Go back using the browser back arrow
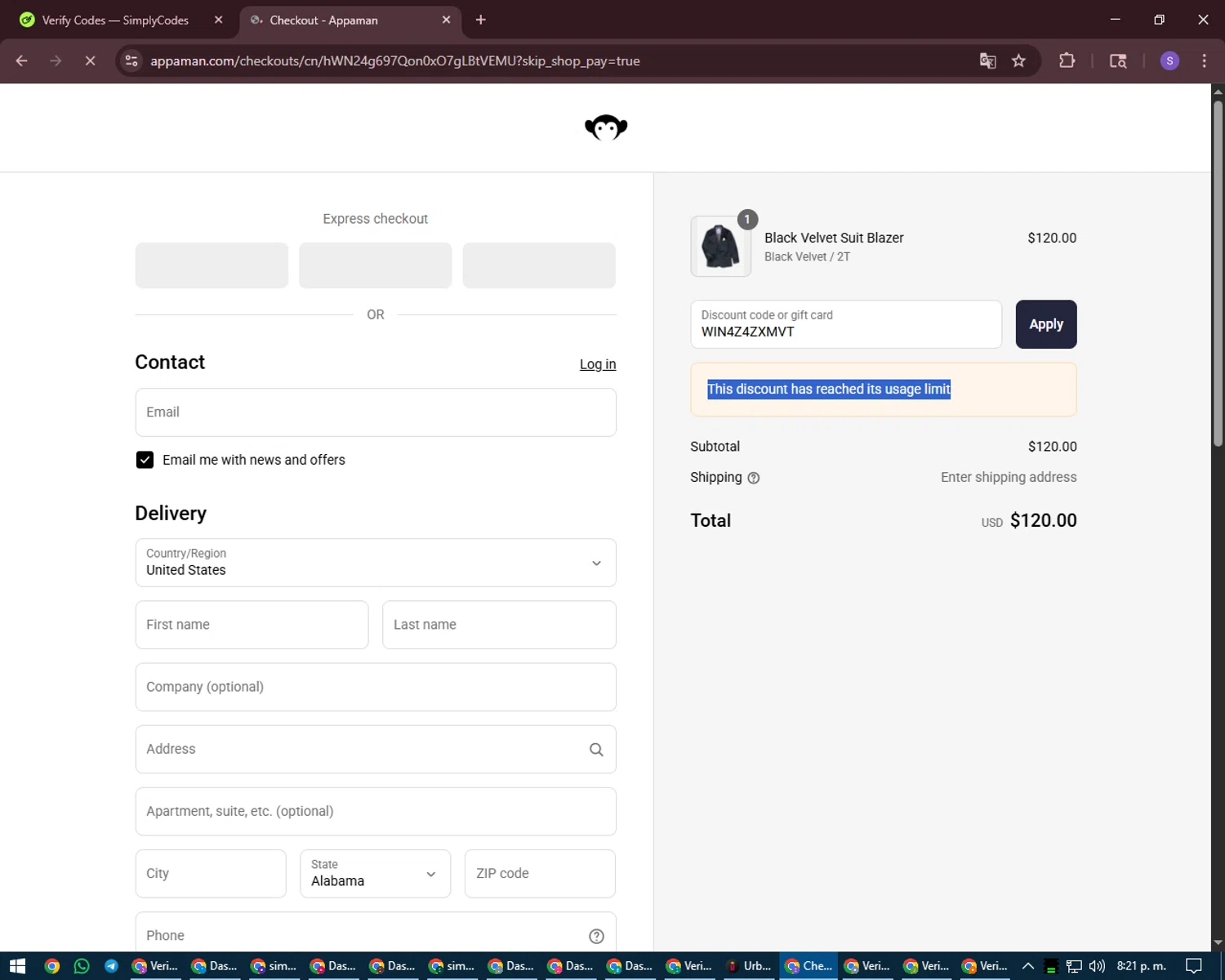Viewport: 1225px width, 980px height. [x=22, y=61]
